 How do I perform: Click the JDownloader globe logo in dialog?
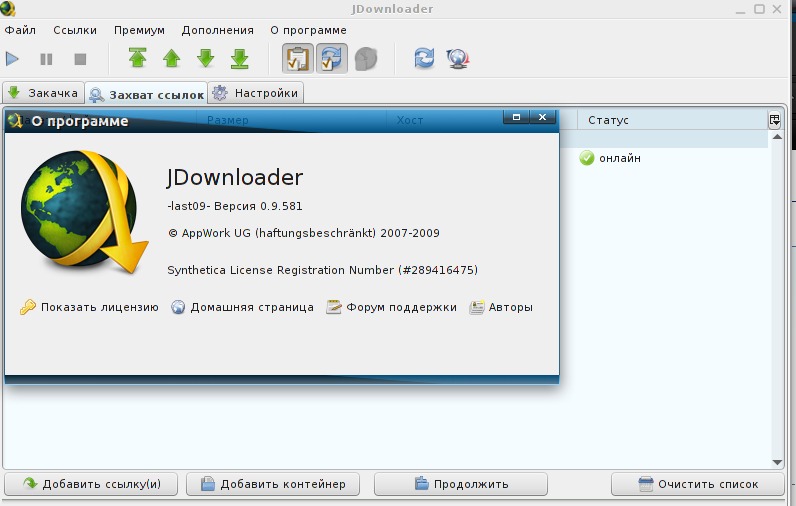coord(84,212)
